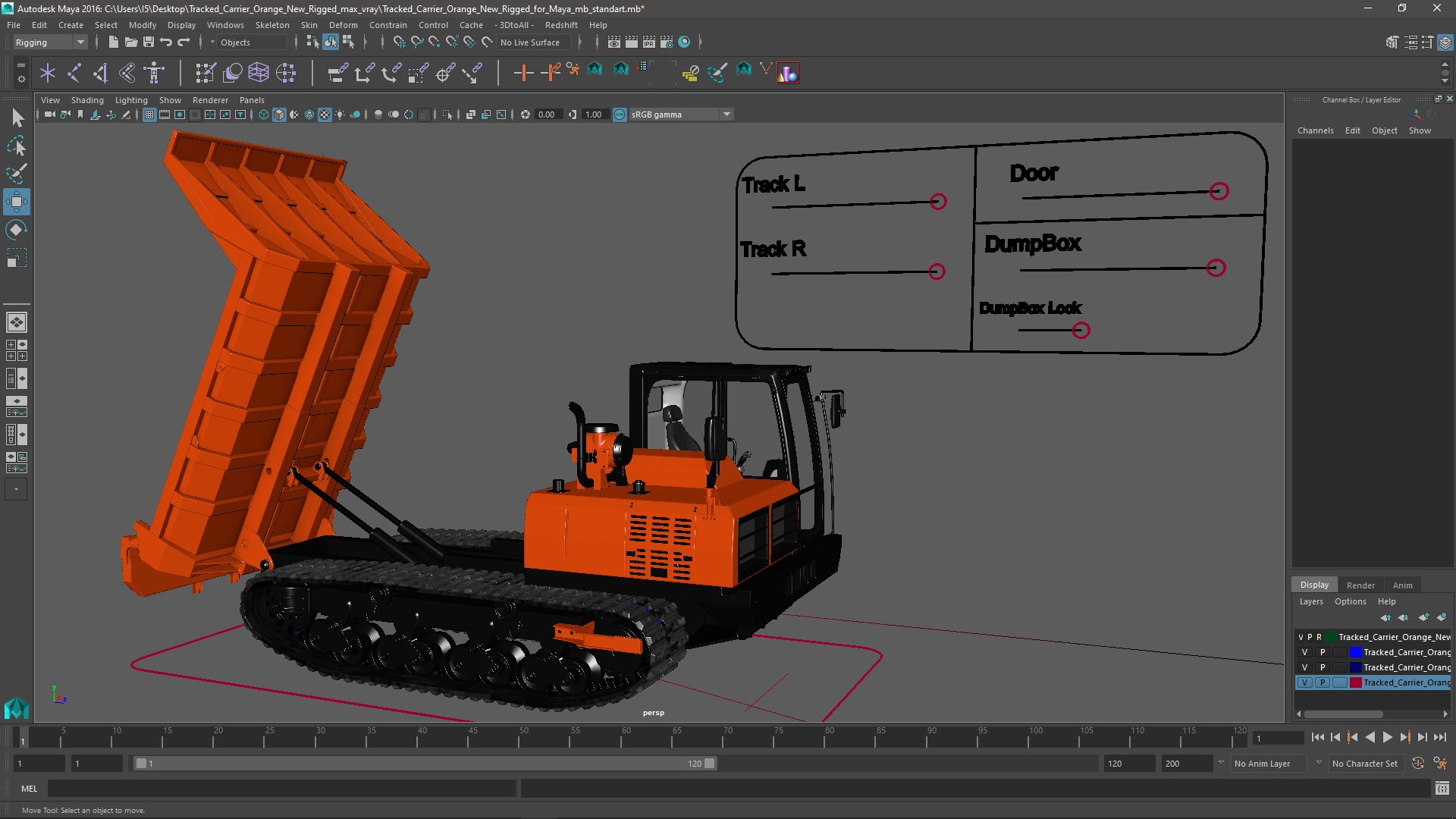Viewport: 1456px width, 819px height.
Task: Select the Move tool in toolbox
Action: coord(17,202)
